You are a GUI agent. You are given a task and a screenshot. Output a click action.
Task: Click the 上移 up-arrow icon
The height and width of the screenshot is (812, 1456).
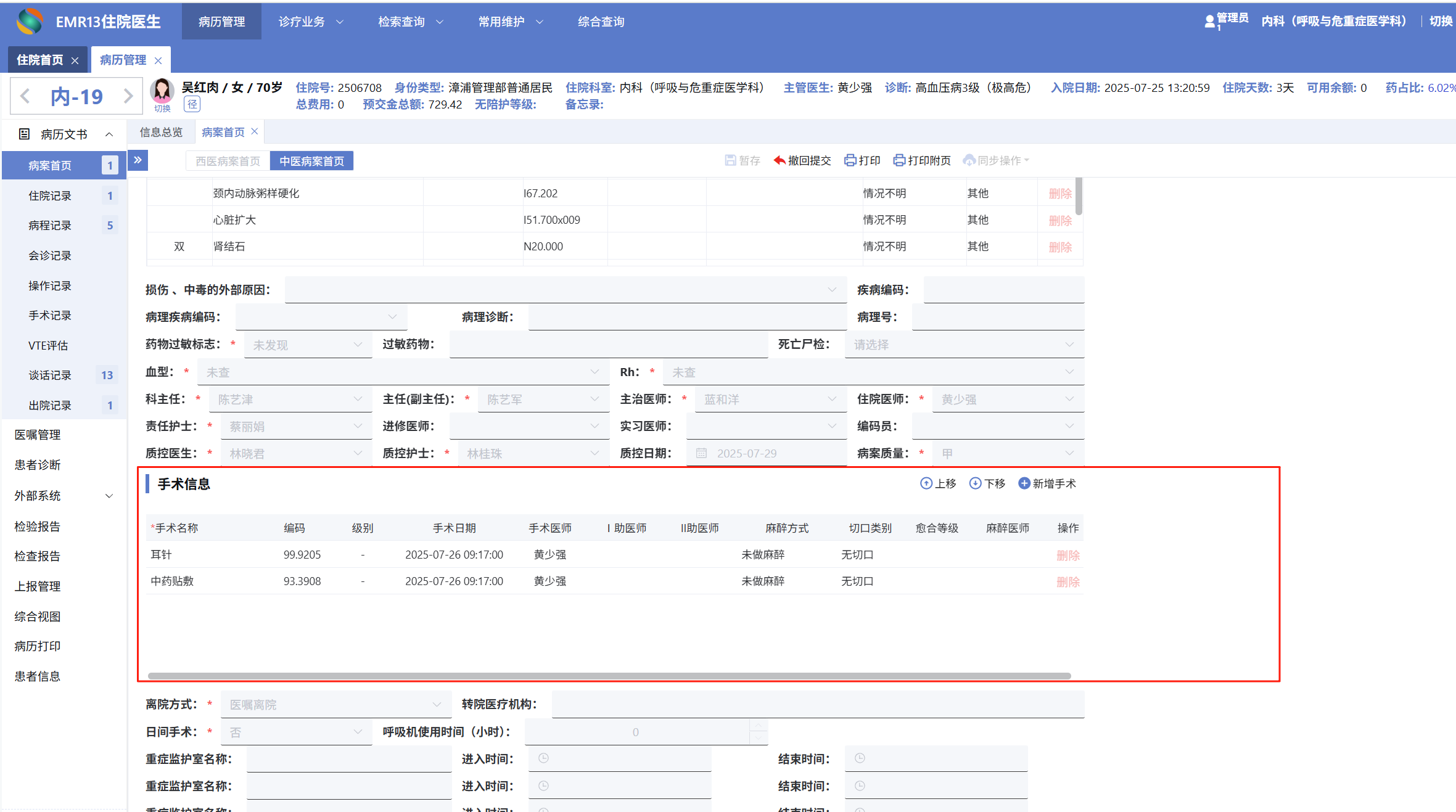tap(926, 483)
